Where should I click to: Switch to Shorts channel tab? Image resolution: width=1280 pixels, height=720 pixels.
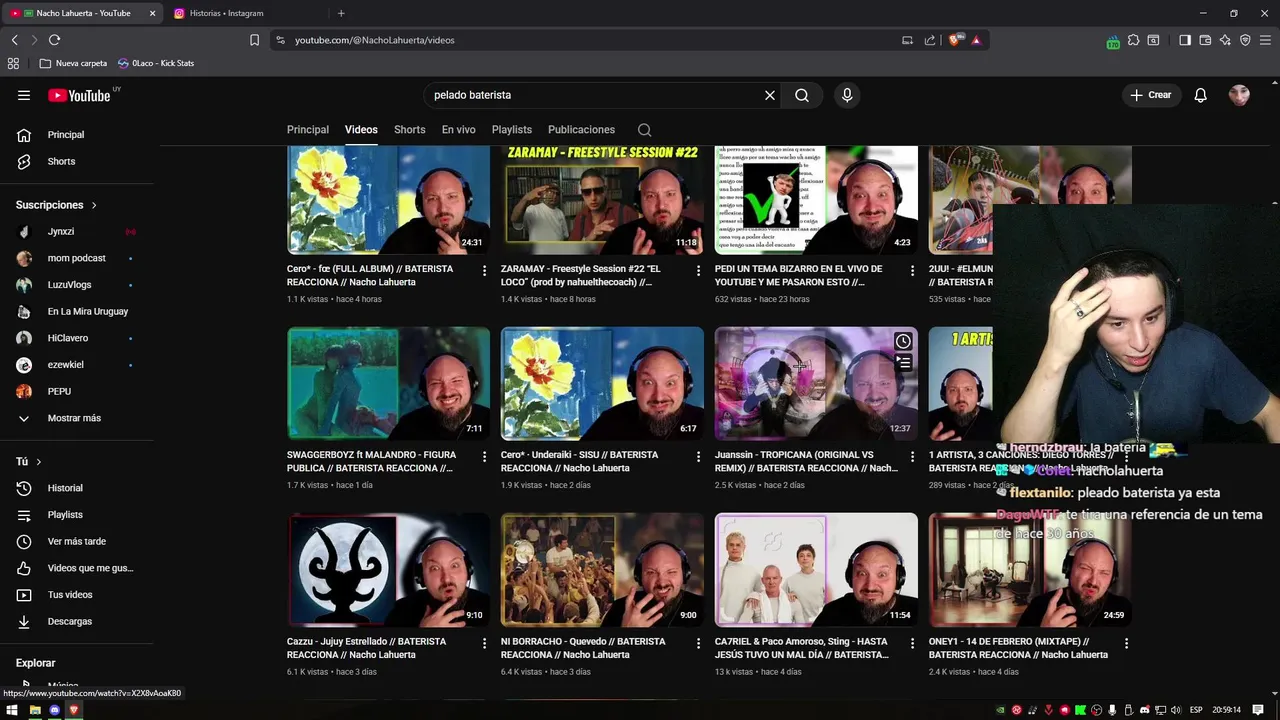point(409,130)
